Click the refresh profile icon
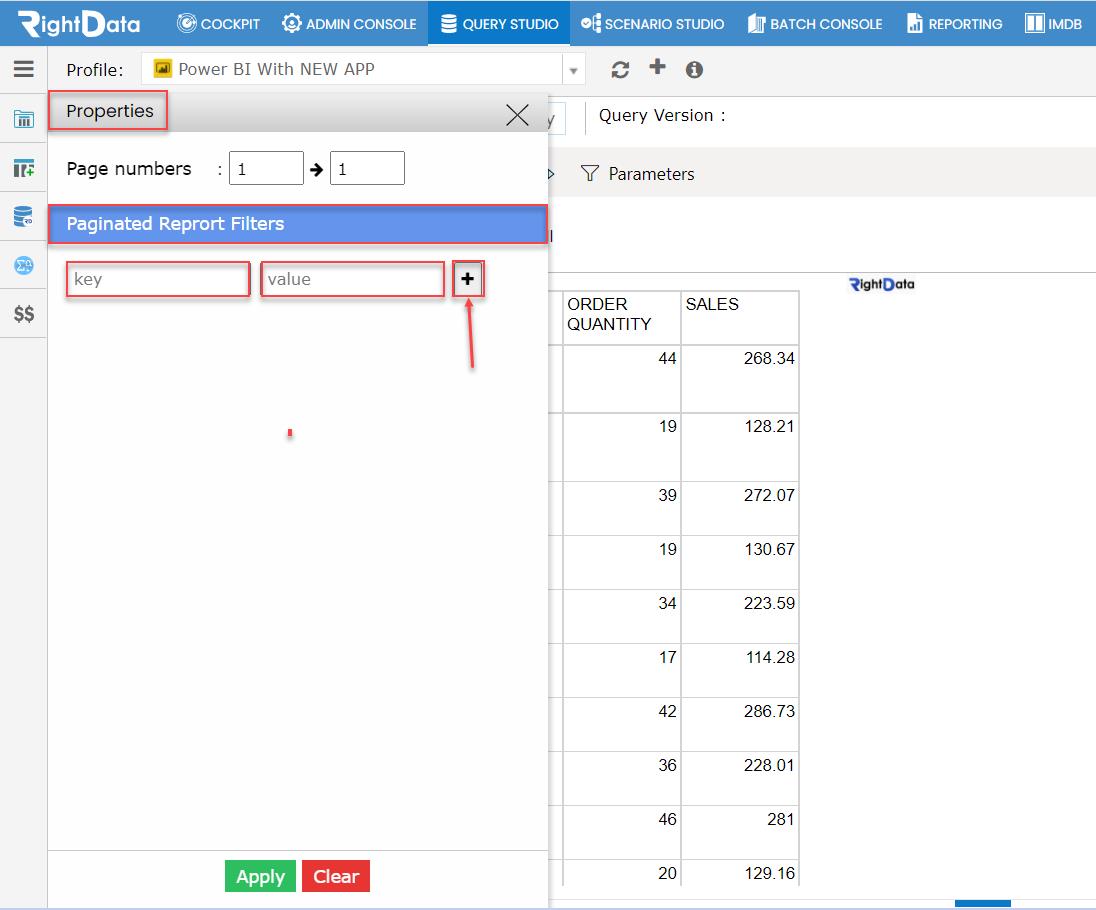Screen dimensions: 1096x910 click(620, 70)
